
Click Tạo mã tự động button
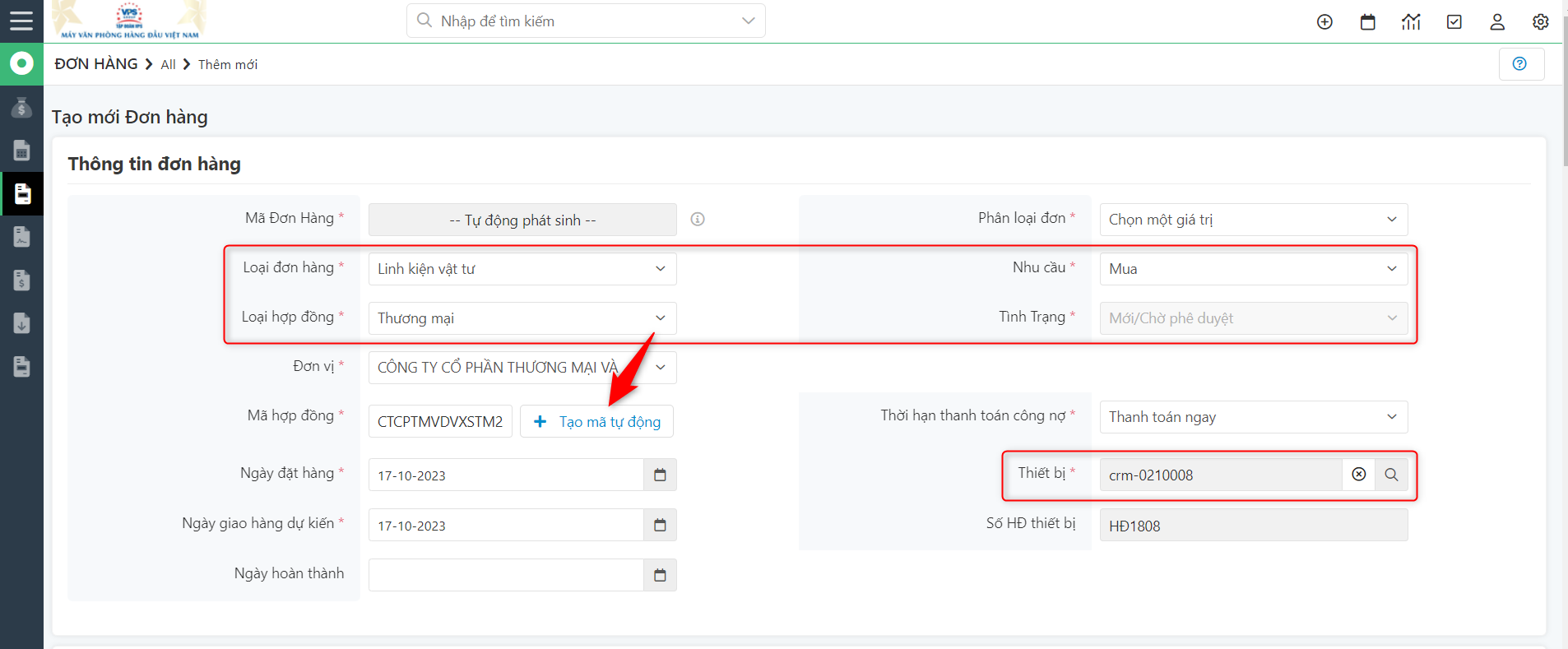tap(596, 421)
